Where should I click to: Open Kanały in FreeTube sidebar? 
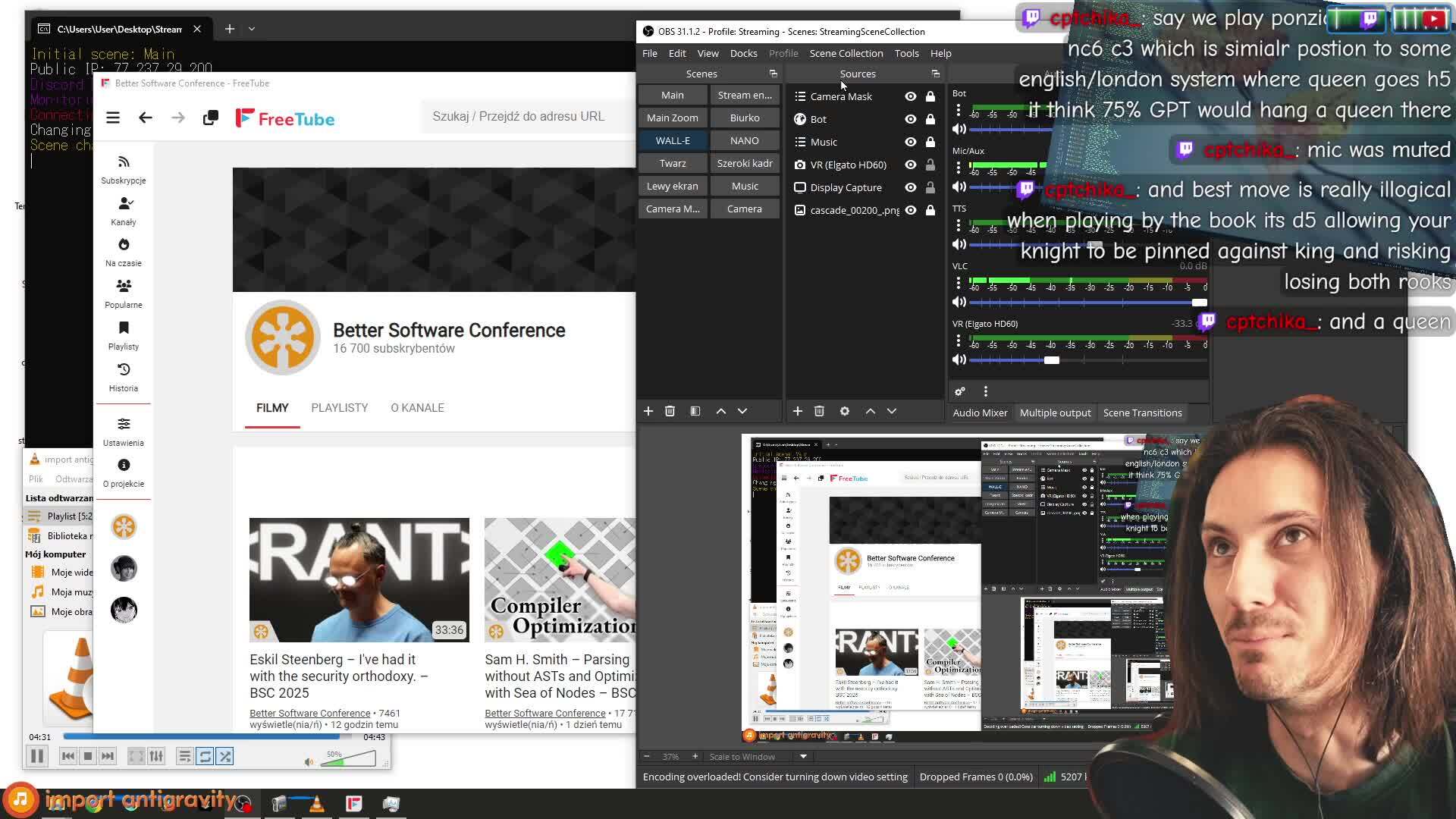(x=124, y=212)
